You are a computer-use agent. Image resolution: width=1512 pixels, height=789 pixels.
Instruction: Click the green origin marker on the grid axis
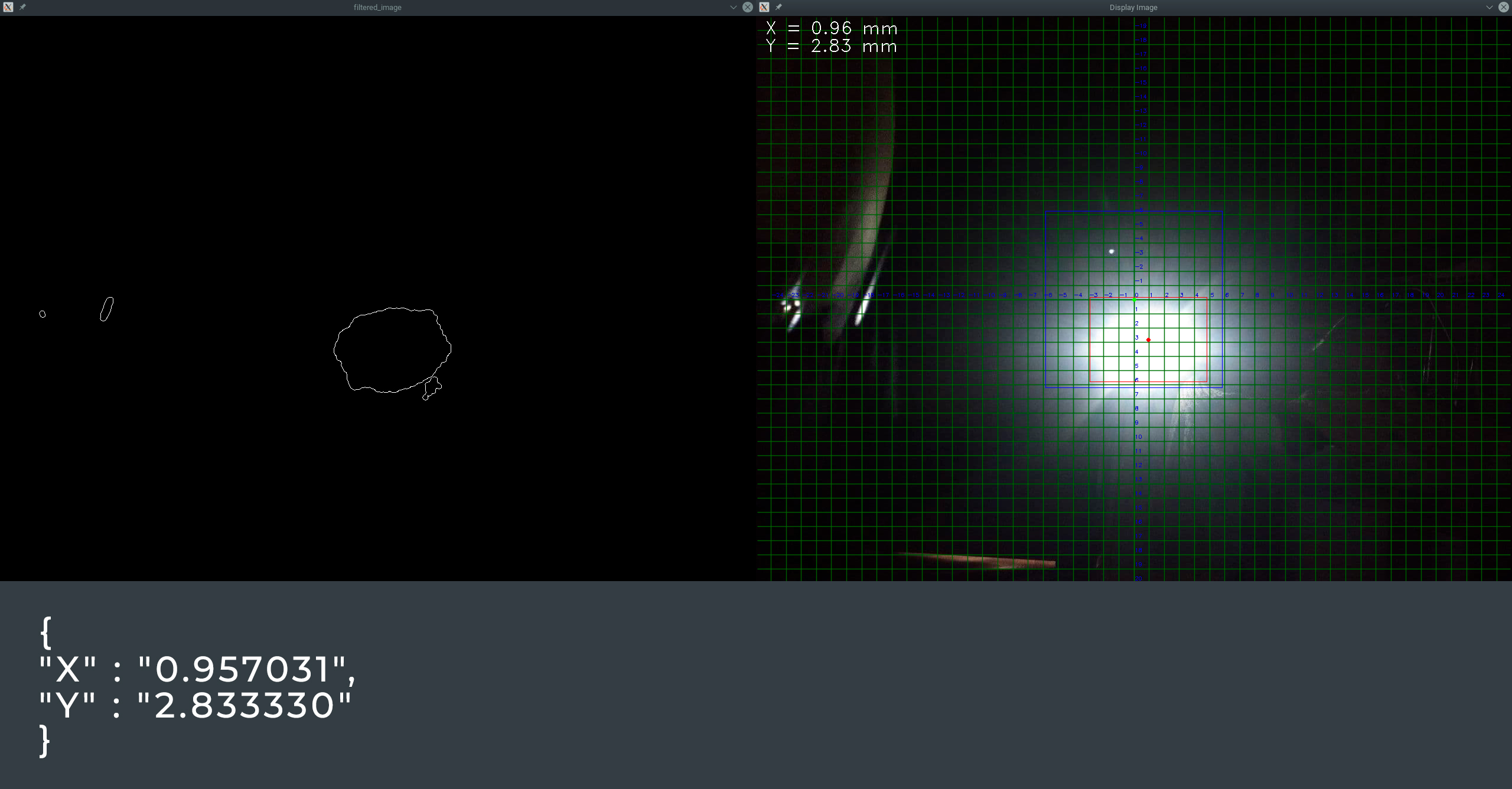tap(1135, 300)
